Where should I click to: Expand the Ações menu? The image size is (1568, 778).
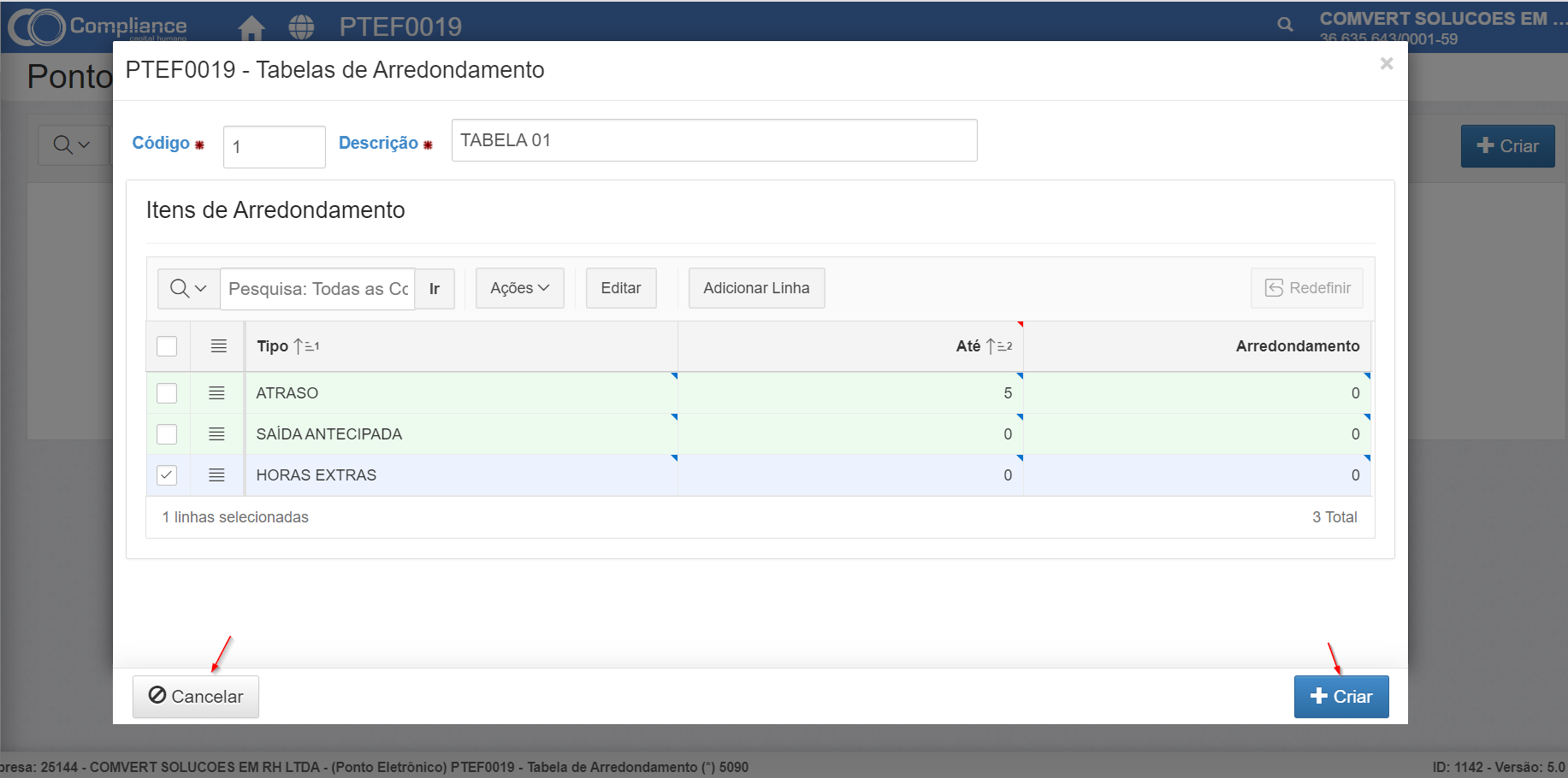coord(520,288)
